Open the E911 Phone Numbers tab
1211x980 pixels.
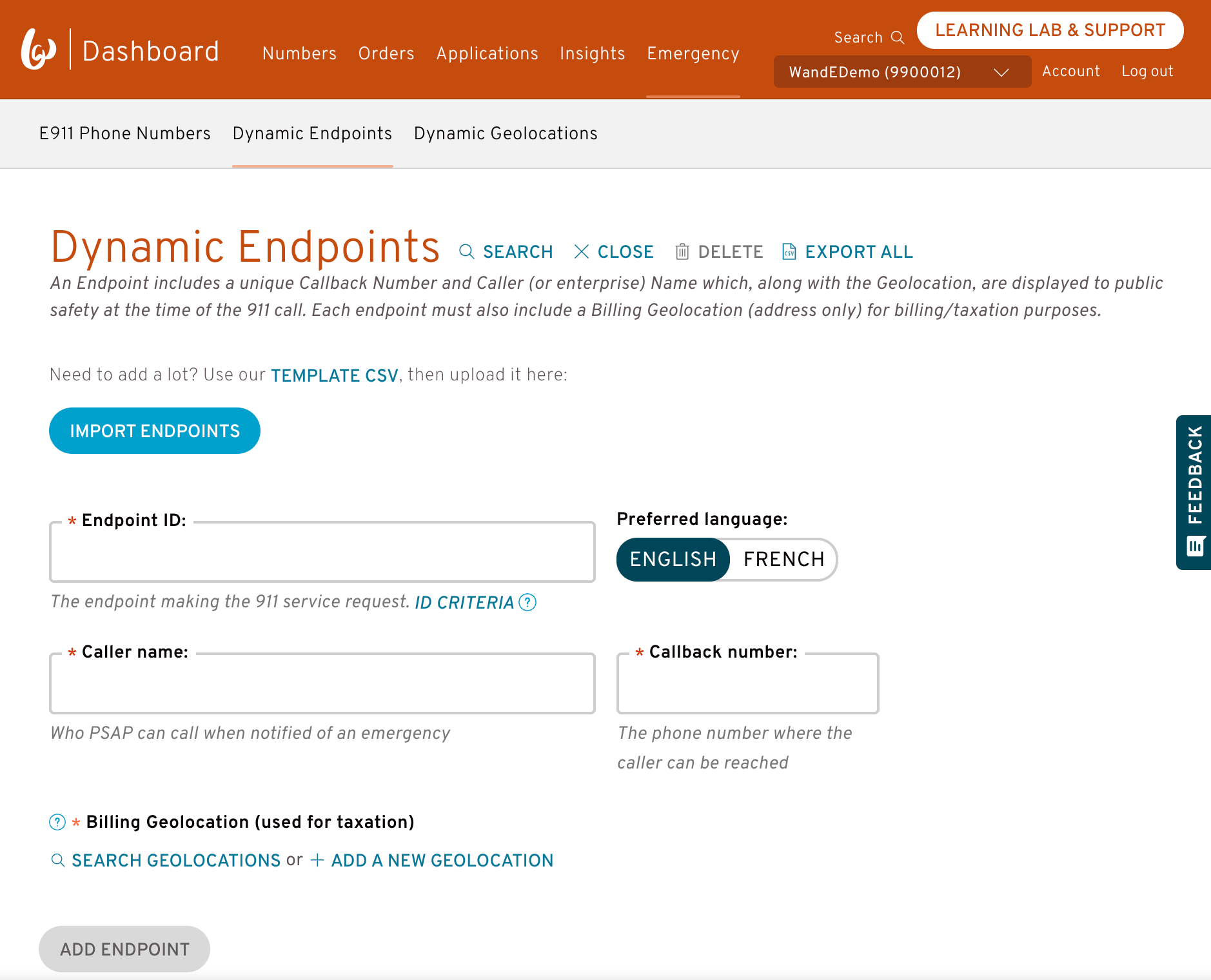coord(124,133)
